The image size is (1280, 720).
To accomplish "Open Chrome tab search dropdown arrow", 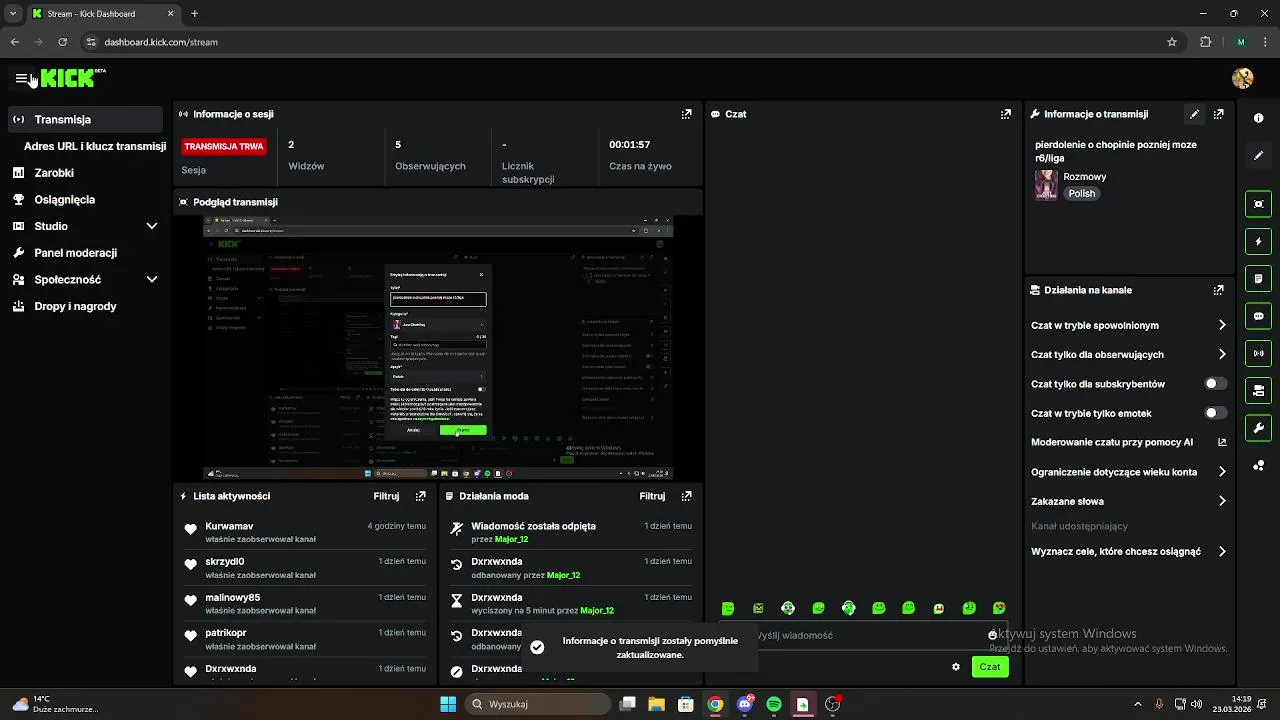I will pos(13,14).
